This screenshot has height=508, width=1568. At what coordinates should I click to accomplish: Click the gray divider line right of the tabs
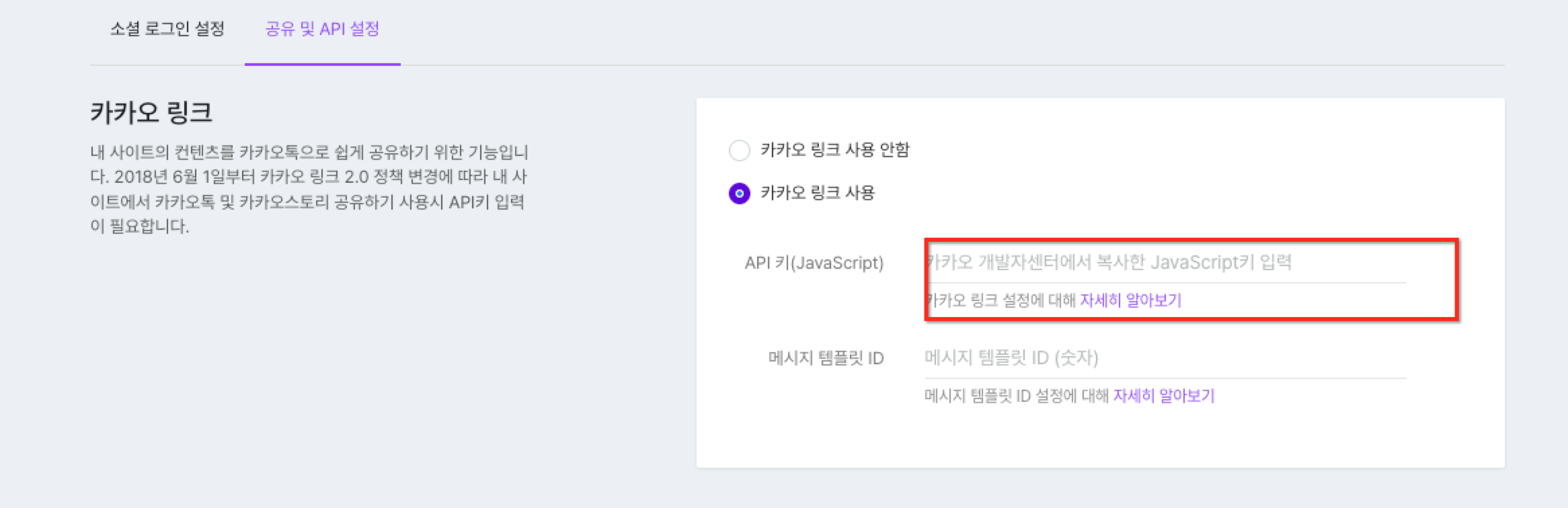point(941,65)
